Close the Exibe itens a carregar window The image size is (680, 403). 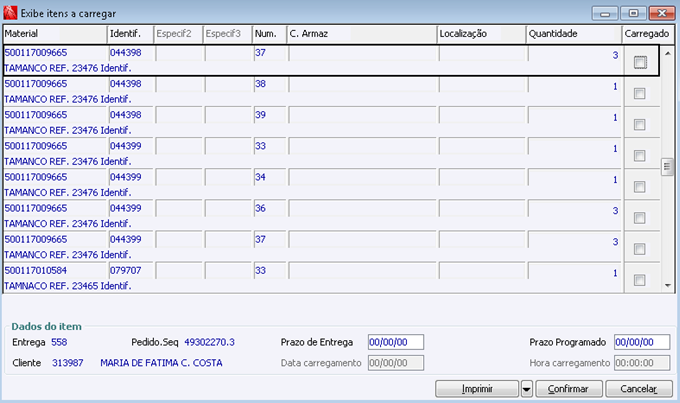pyautogui.click(x=662, y=13)
